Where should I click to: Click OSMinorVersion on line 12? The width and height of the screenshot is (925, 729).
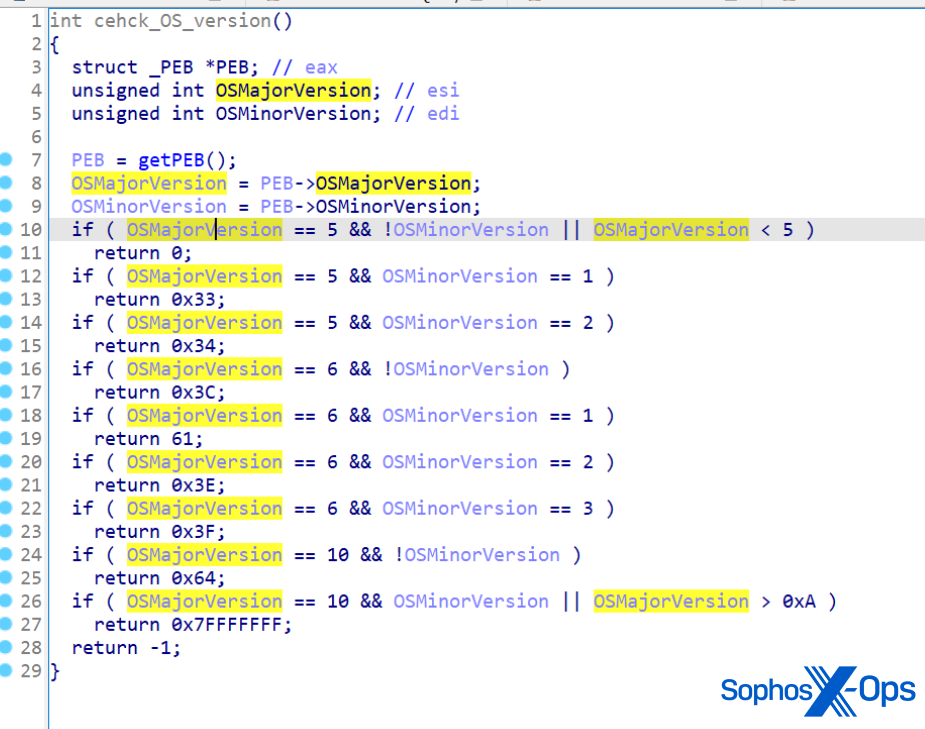[460, 276]
